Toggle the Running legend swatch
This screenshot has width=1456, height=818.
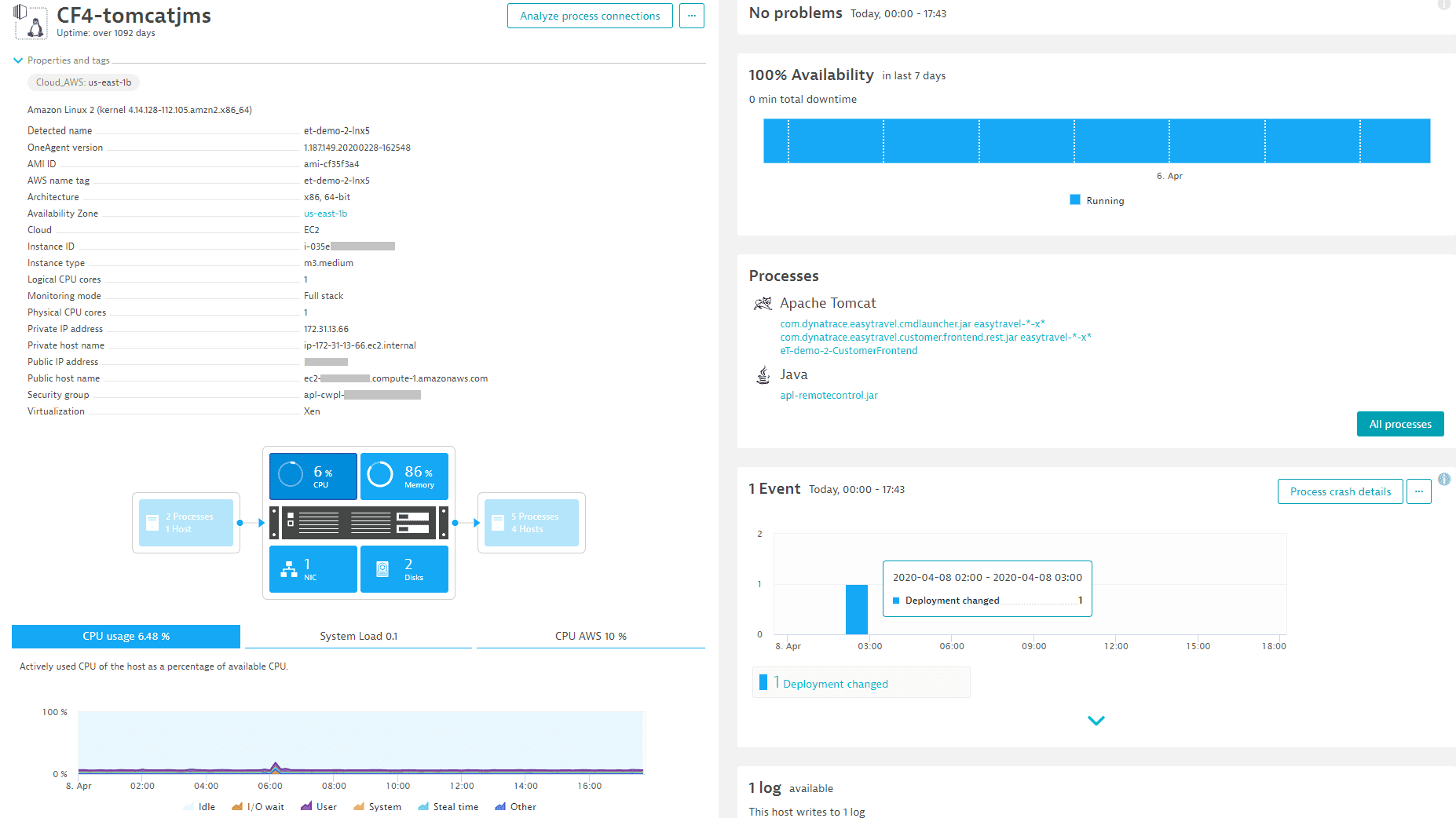[1075, 200]
